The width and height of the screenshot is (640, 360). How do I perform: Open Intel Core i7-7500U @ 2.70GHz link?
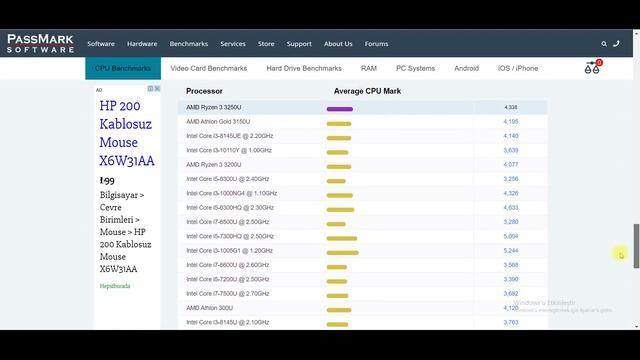point(227,293)
